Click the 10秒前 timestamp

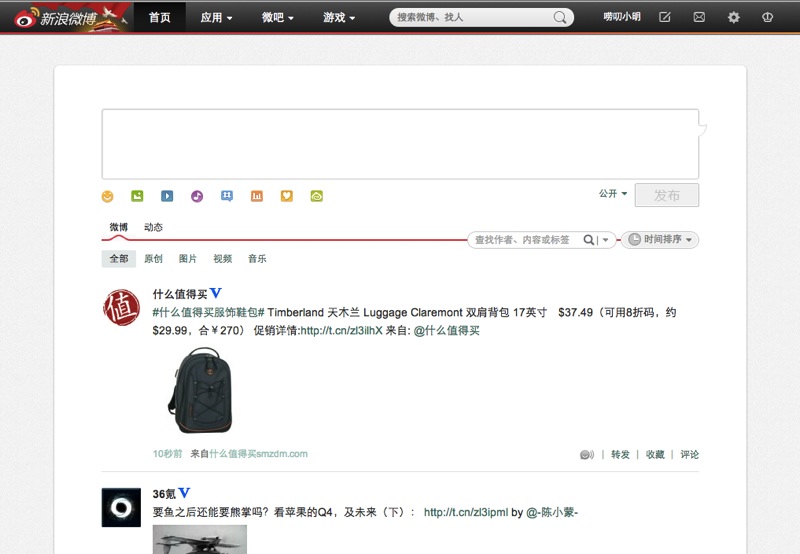tap(167, 454)
